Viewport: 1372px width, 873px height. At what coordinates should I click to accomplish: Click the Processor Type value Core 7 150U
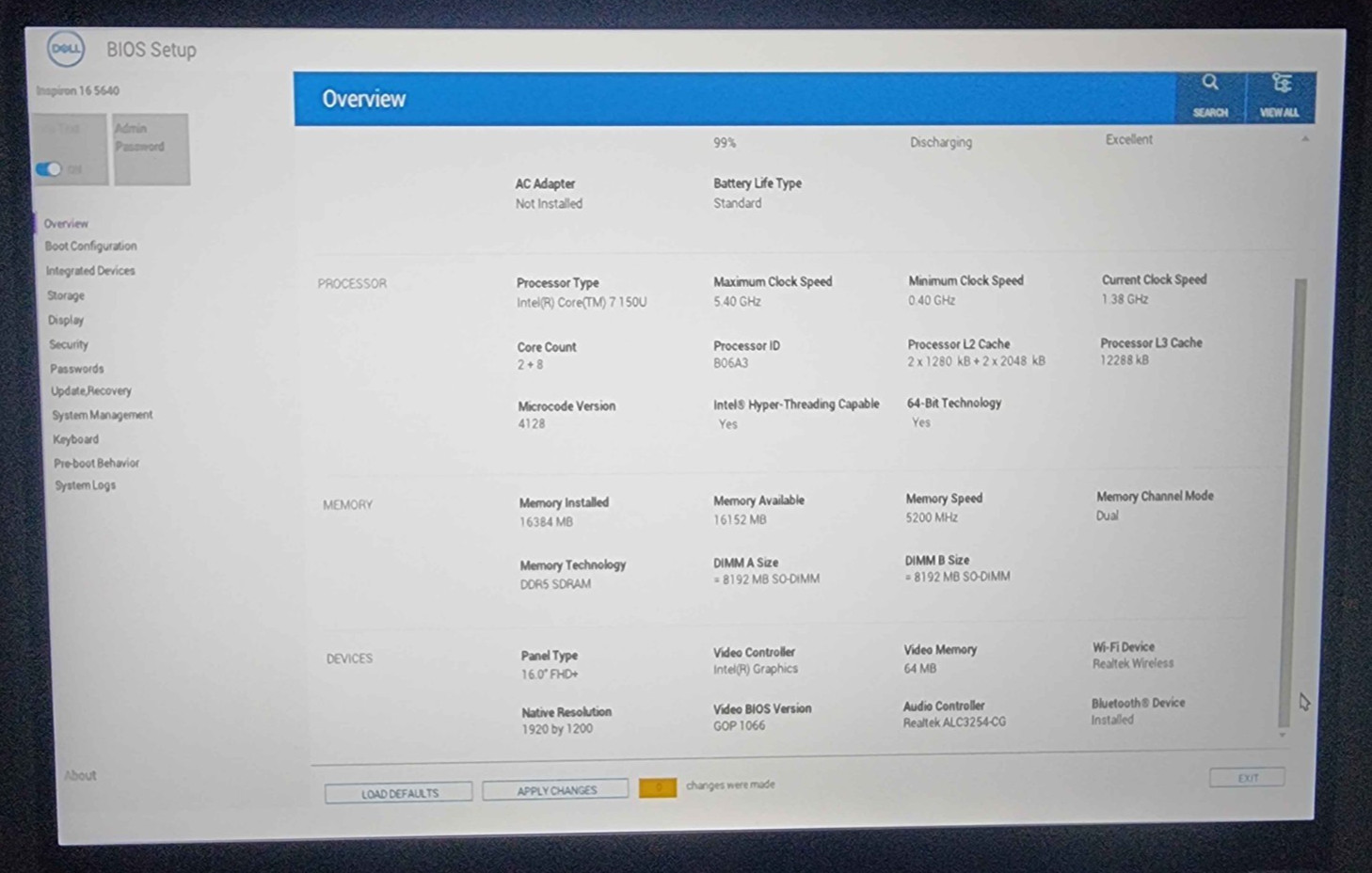click(x=581, y=302)
